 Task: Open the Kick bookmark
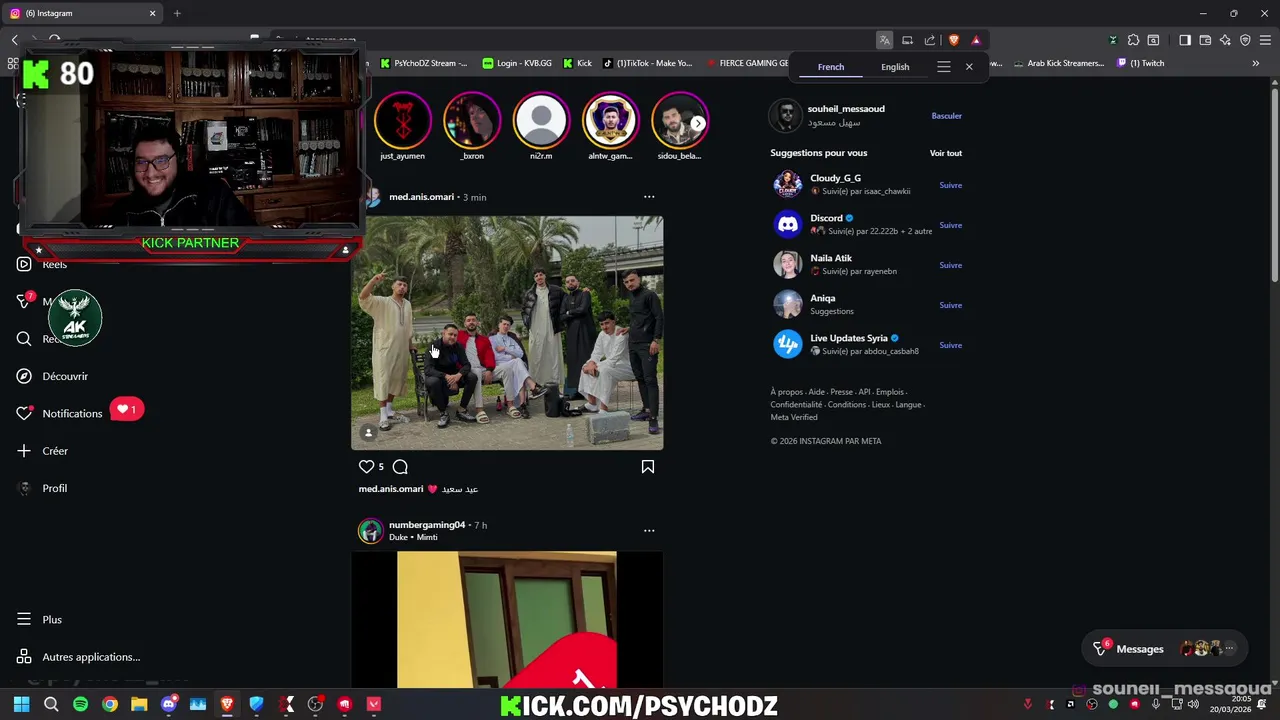click(x=577, y=63)
